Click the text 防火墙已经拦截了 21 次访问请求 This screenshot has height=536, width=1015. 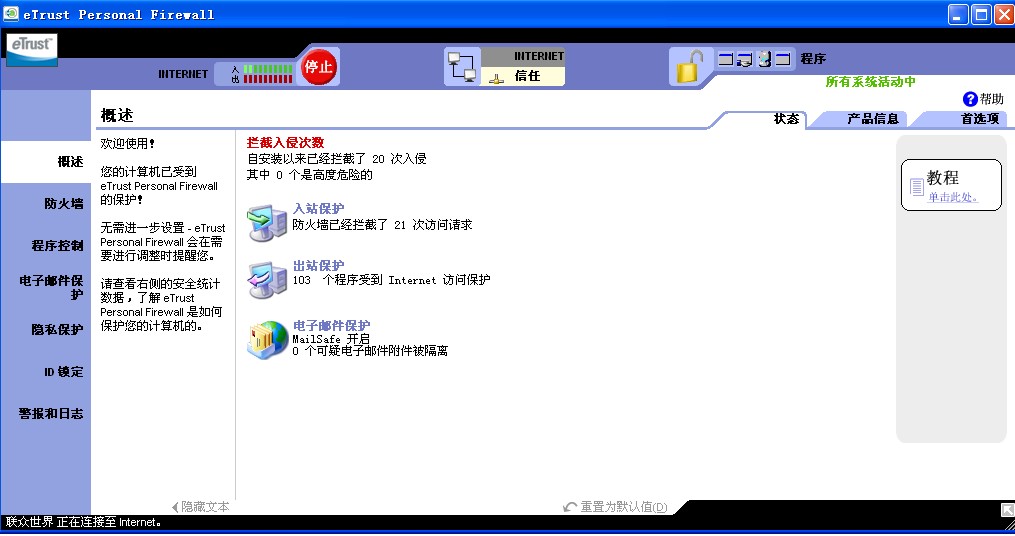point(382,225)
